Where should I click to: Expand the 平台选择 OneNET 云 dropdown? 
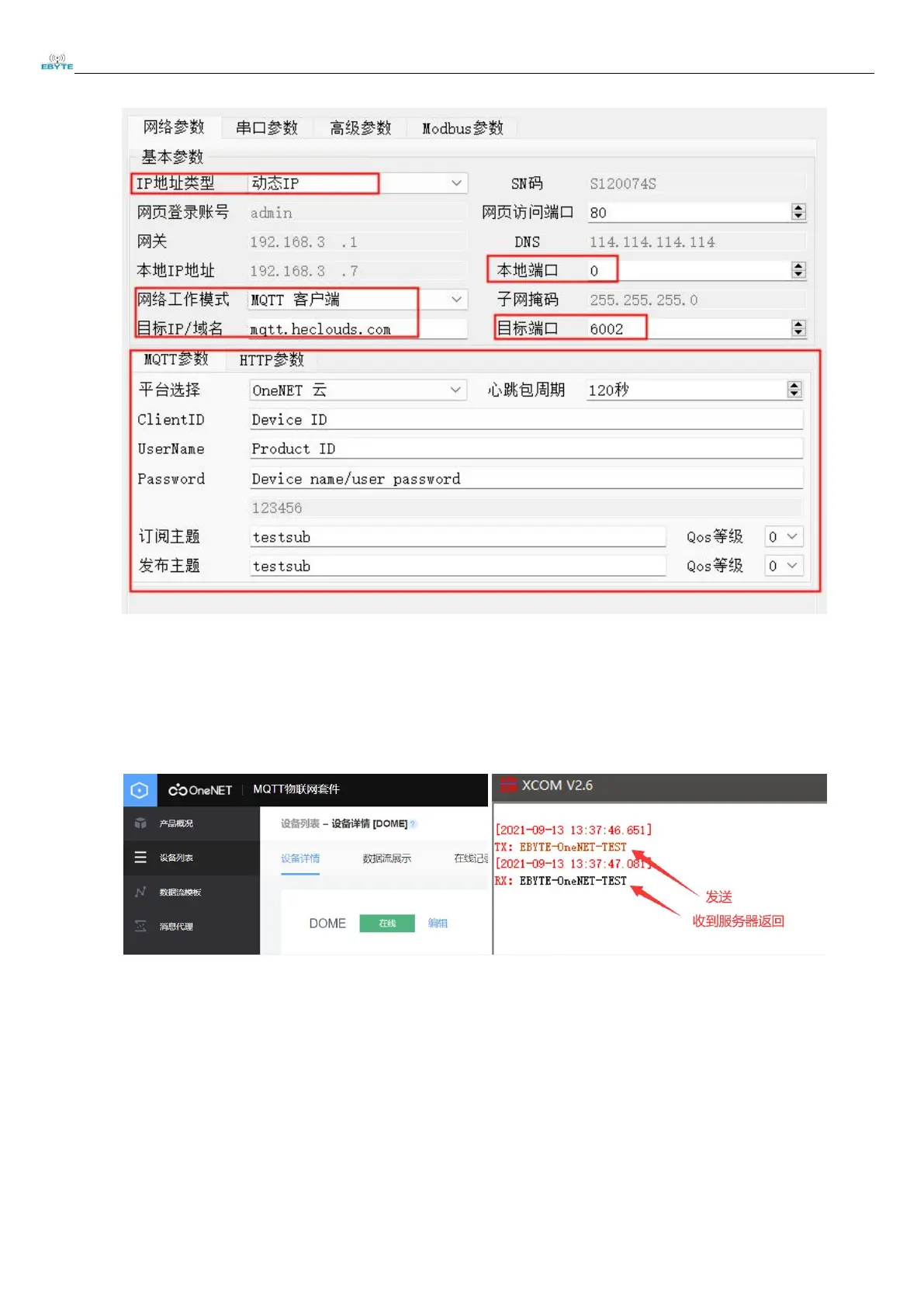coord(456,390)
